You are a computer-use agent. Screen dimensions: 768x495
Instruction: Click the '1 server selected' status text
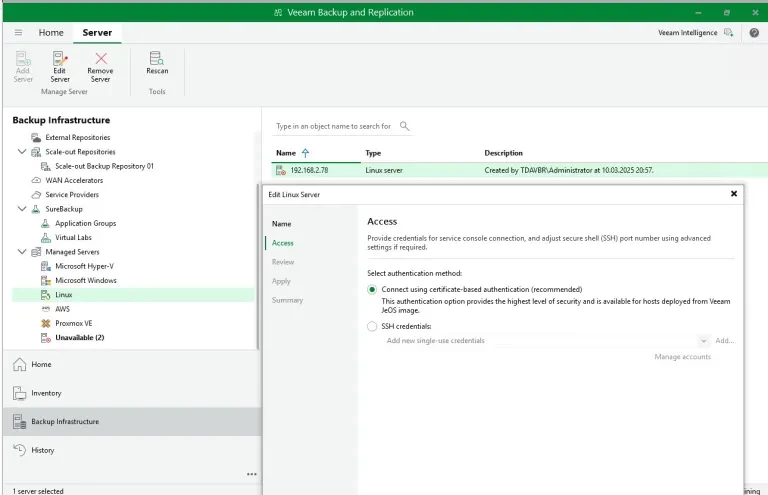[38, 491]
